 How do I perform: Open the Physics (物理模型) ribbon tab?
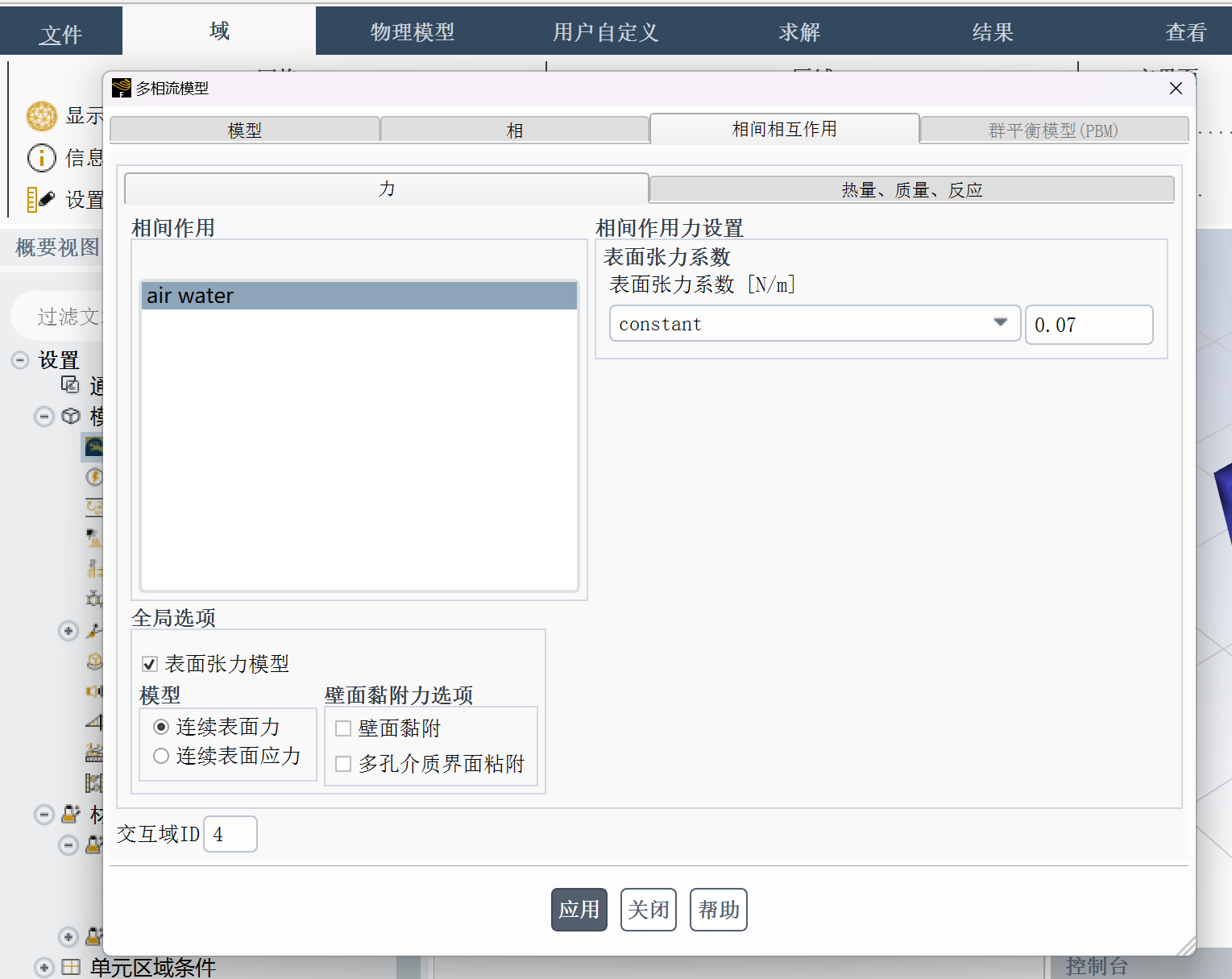coord(413,32)
